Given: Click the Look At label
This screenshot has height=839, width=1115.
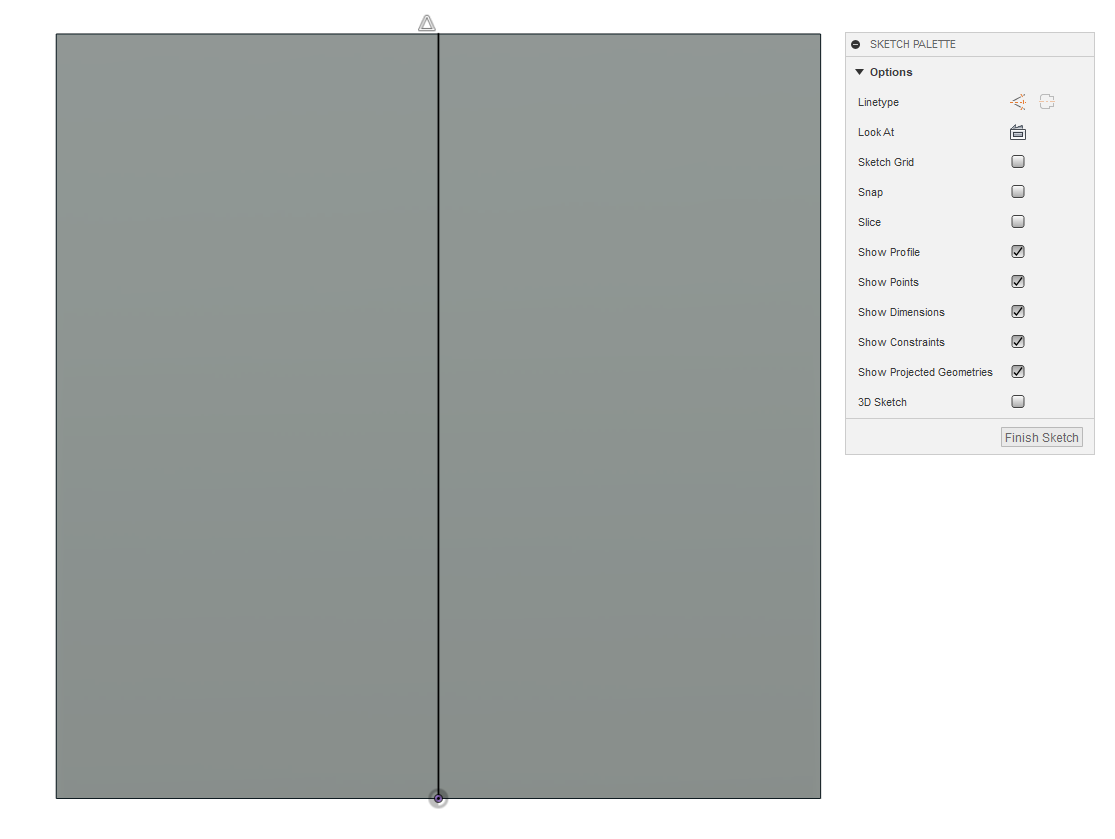Looking at the screenshot, I should [x=875, y=132].
